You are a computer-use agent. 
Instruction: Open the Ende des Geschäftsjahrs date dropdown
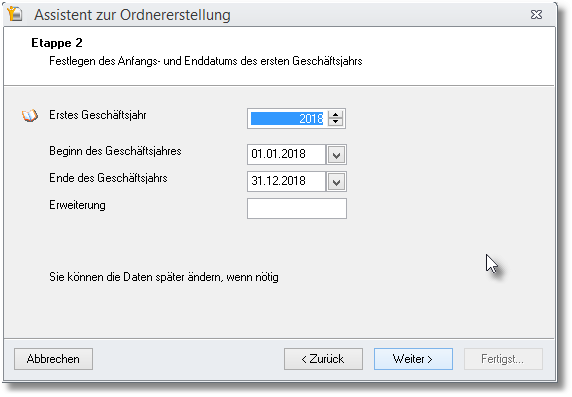pyautogui.click(x=336, y=181)
